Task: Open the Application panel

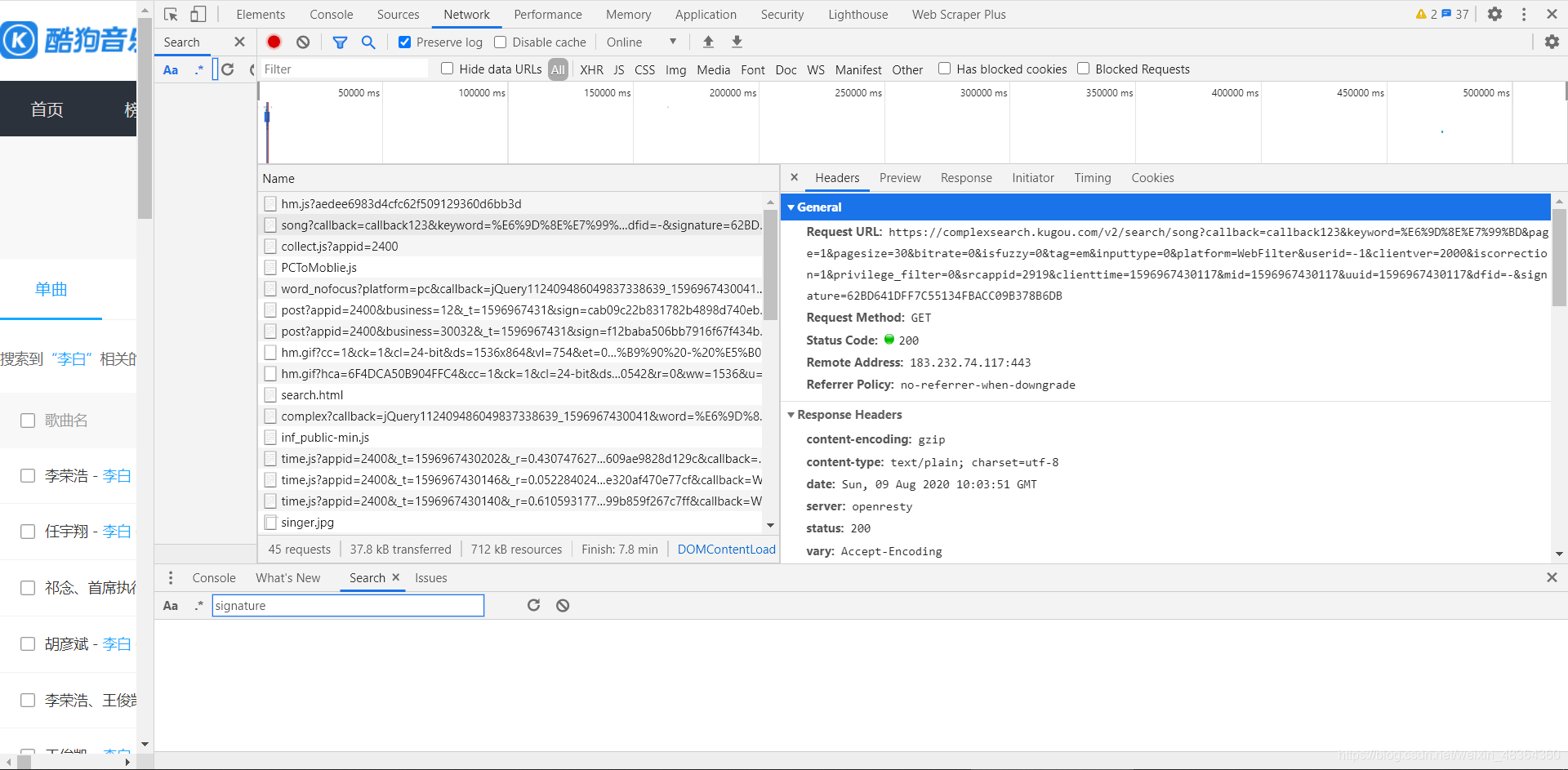Action: pyautogui.click(x=706, y=15)
